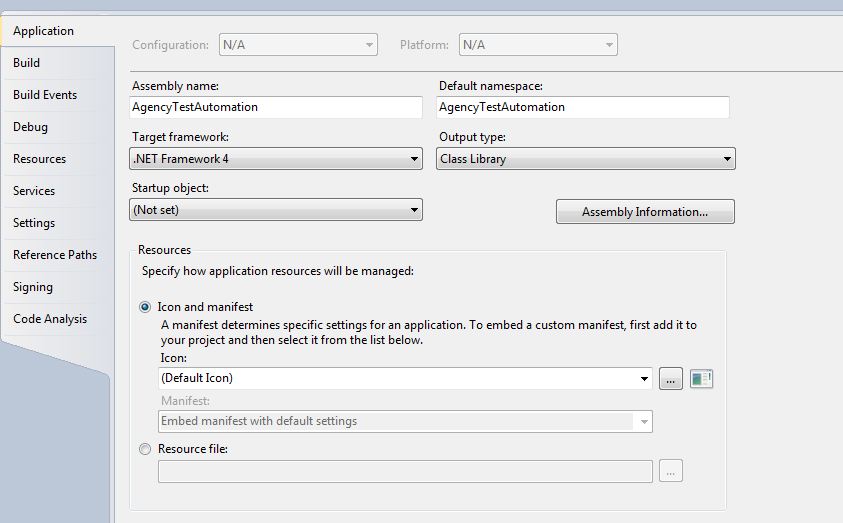The width and height of the screenshot is (843, 523).
Task: Switch to the Services tab
Action: 34,191
